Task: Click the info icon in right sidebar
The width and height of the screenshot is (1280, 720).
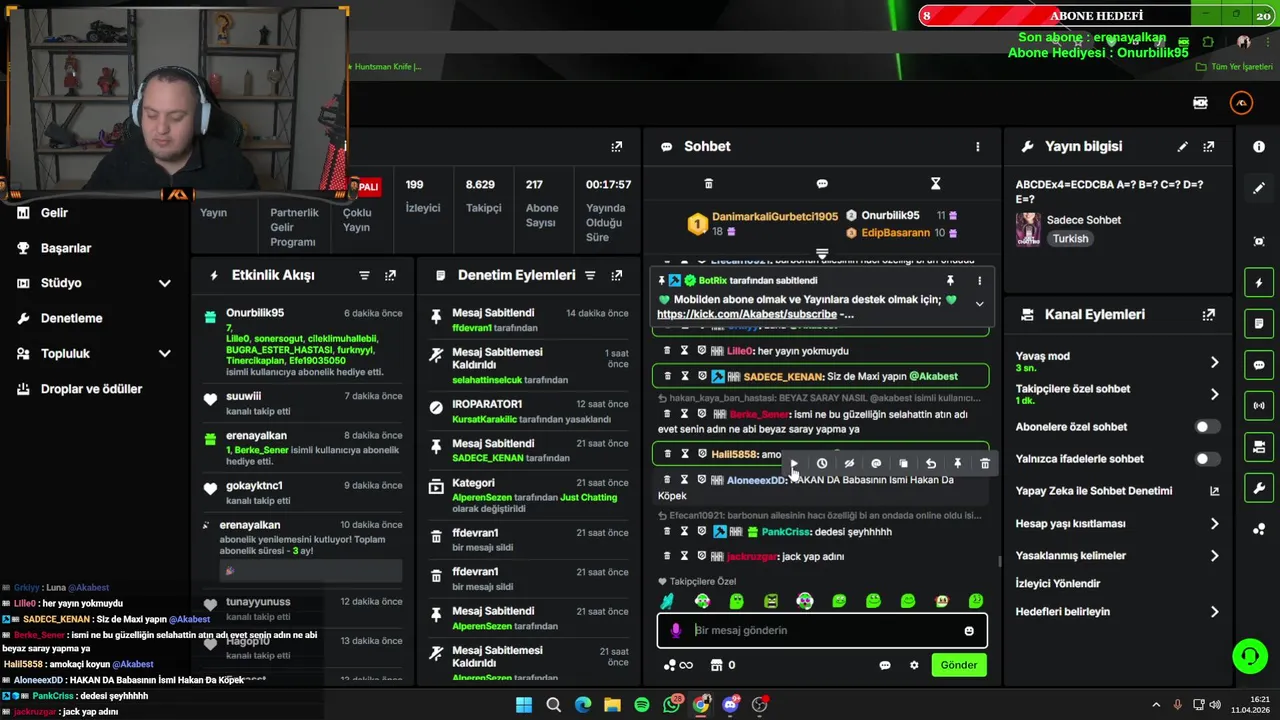Action: point(1259,147)
